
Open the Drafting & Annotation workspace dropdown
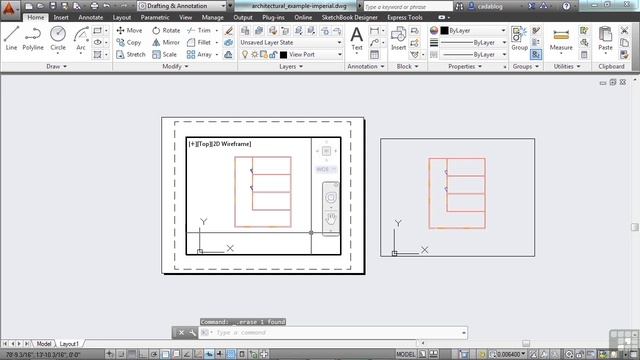pyautogui.click(x=182, y=6)
